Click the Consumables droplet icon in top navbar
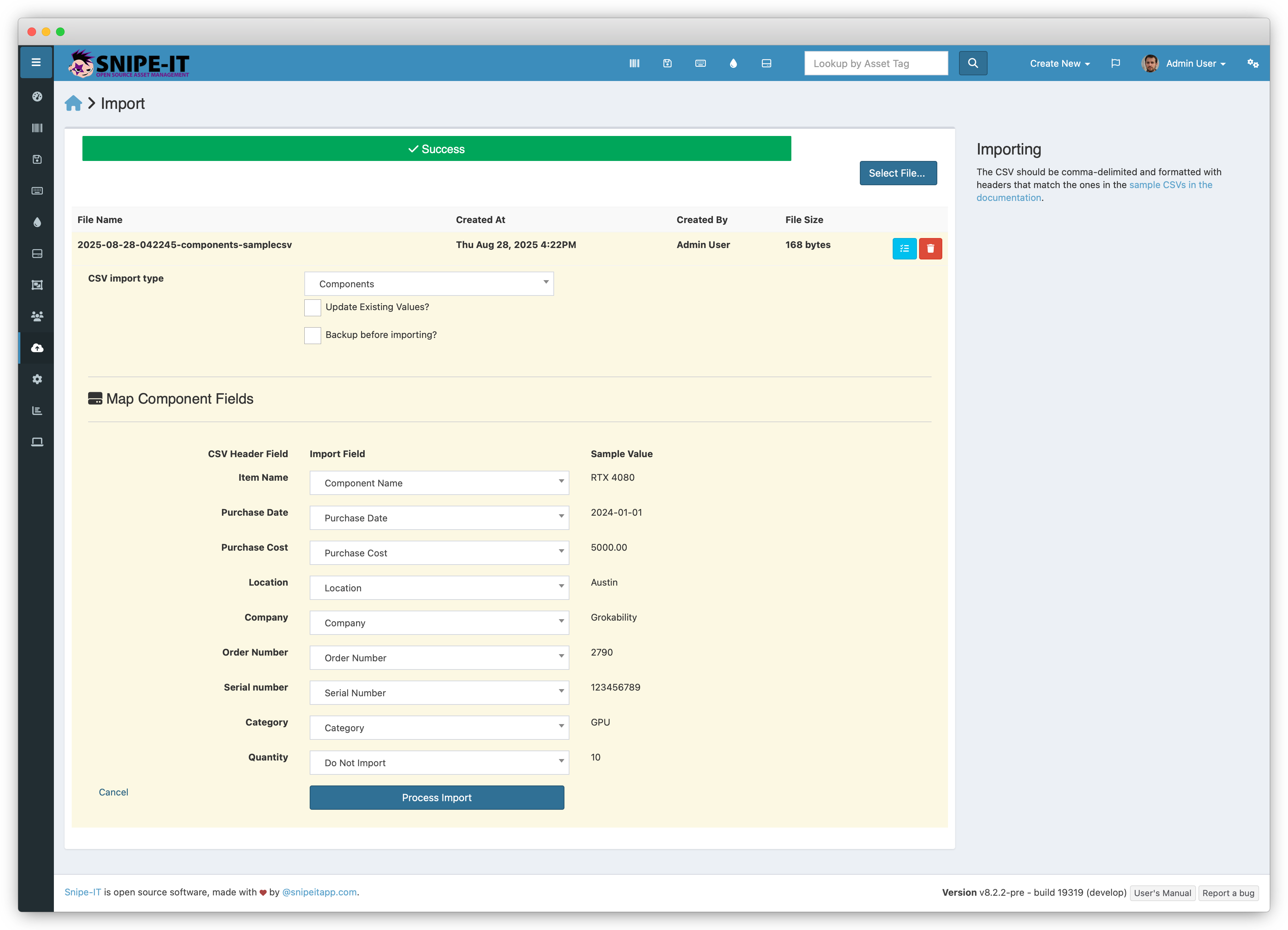The height and width of the screenshot is (930, 1288). 733,63
